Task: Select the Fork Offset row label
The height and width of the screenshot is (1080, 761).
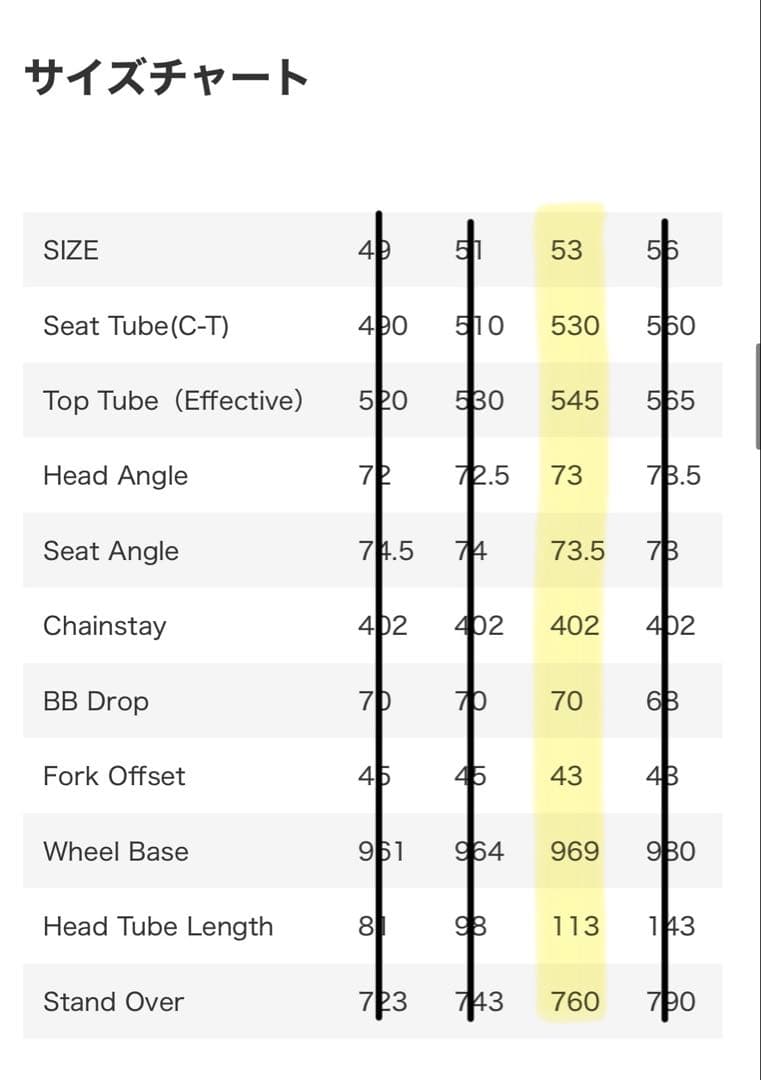Action: coord(114,776)
